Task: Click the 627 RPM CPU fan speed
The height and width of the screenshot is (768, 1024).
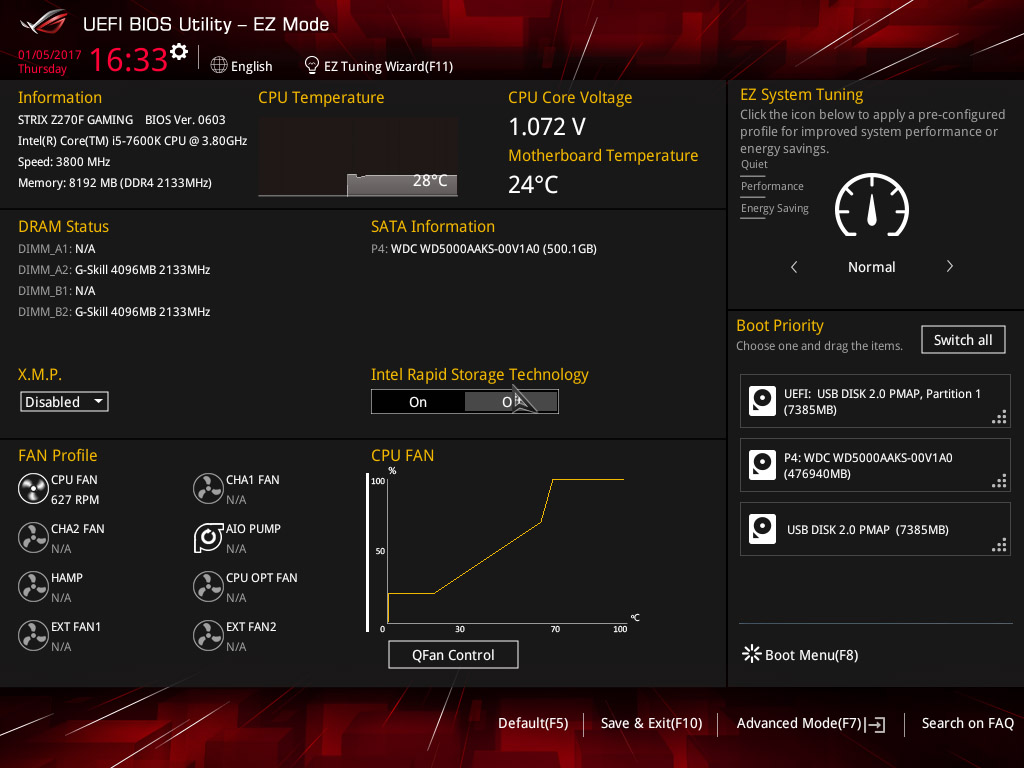Action: (x=75, y=500)
